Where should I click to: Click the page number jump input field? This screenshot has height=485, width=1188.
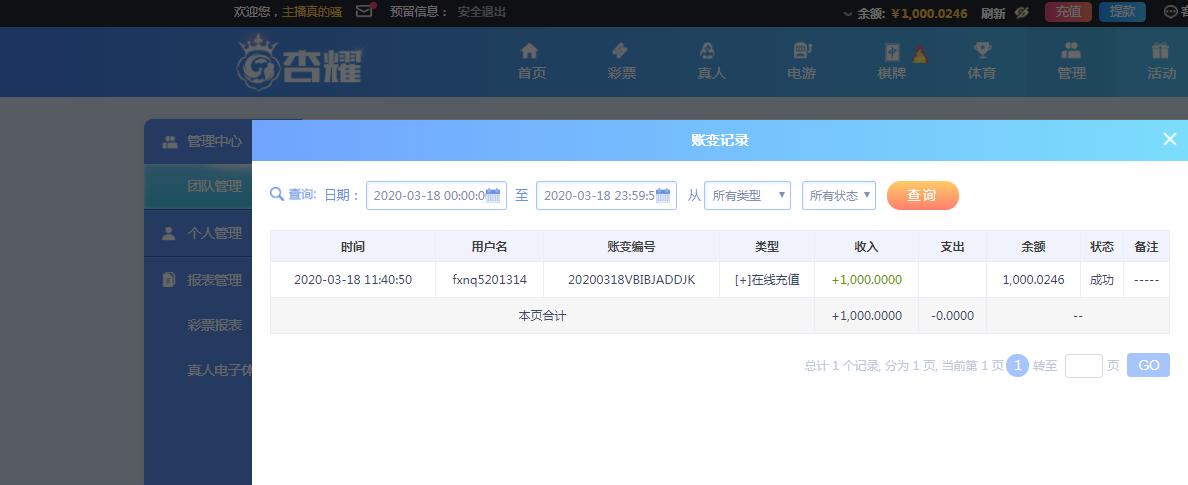(x=1083, y=366)
